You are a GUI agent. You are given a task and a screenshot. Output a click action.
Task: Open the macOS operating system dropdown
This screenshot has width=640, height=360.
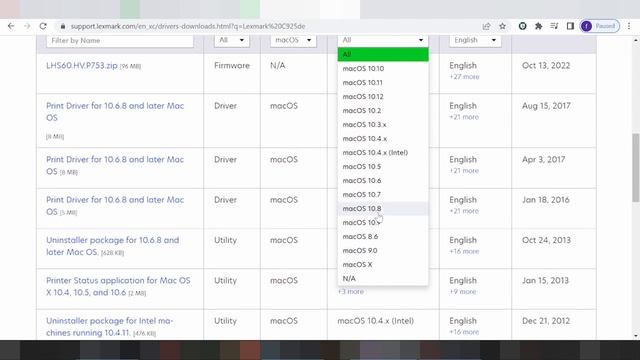[x=293, y=40]
